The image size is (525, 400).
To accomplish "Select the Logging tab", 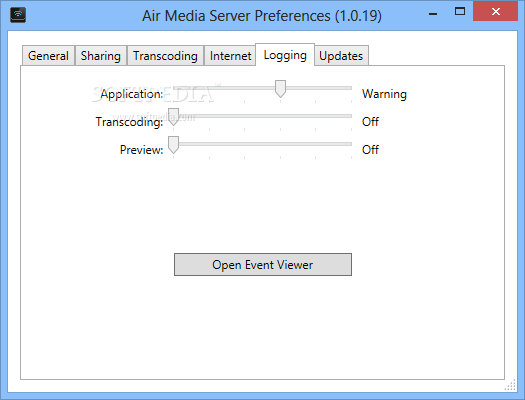I will (x=285, y=55).
